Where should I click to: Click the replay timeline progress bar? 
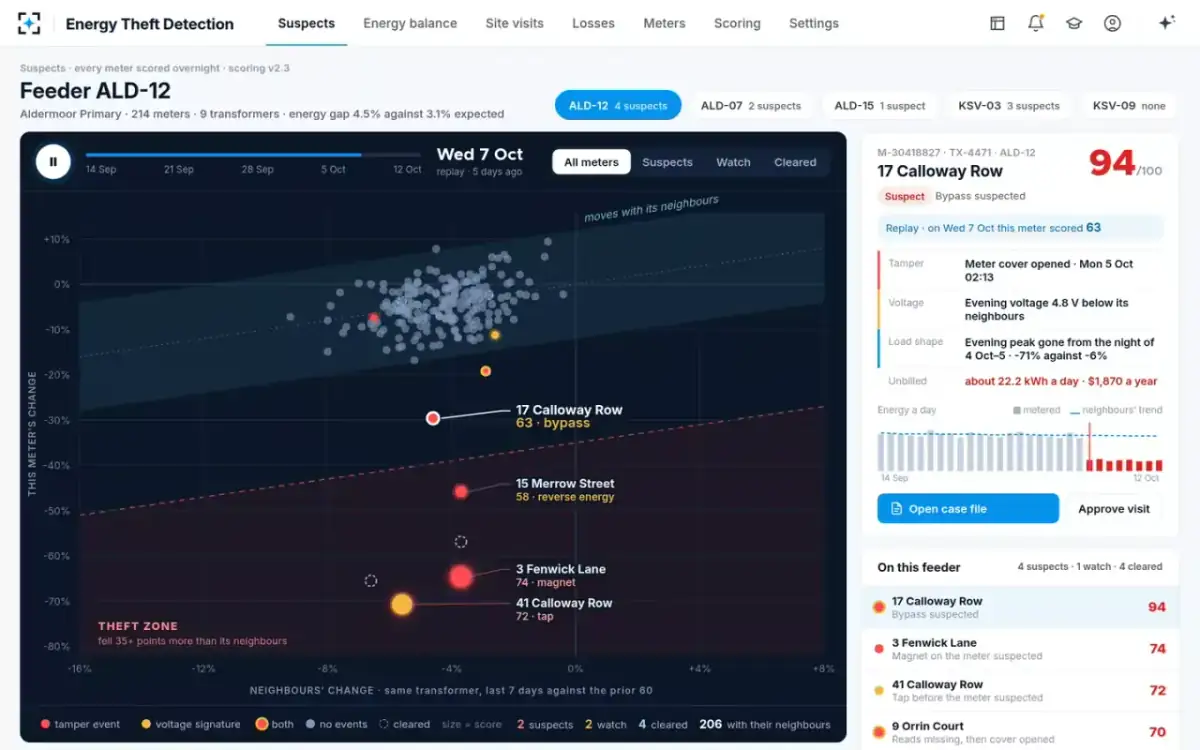click(x=254, y=155)
